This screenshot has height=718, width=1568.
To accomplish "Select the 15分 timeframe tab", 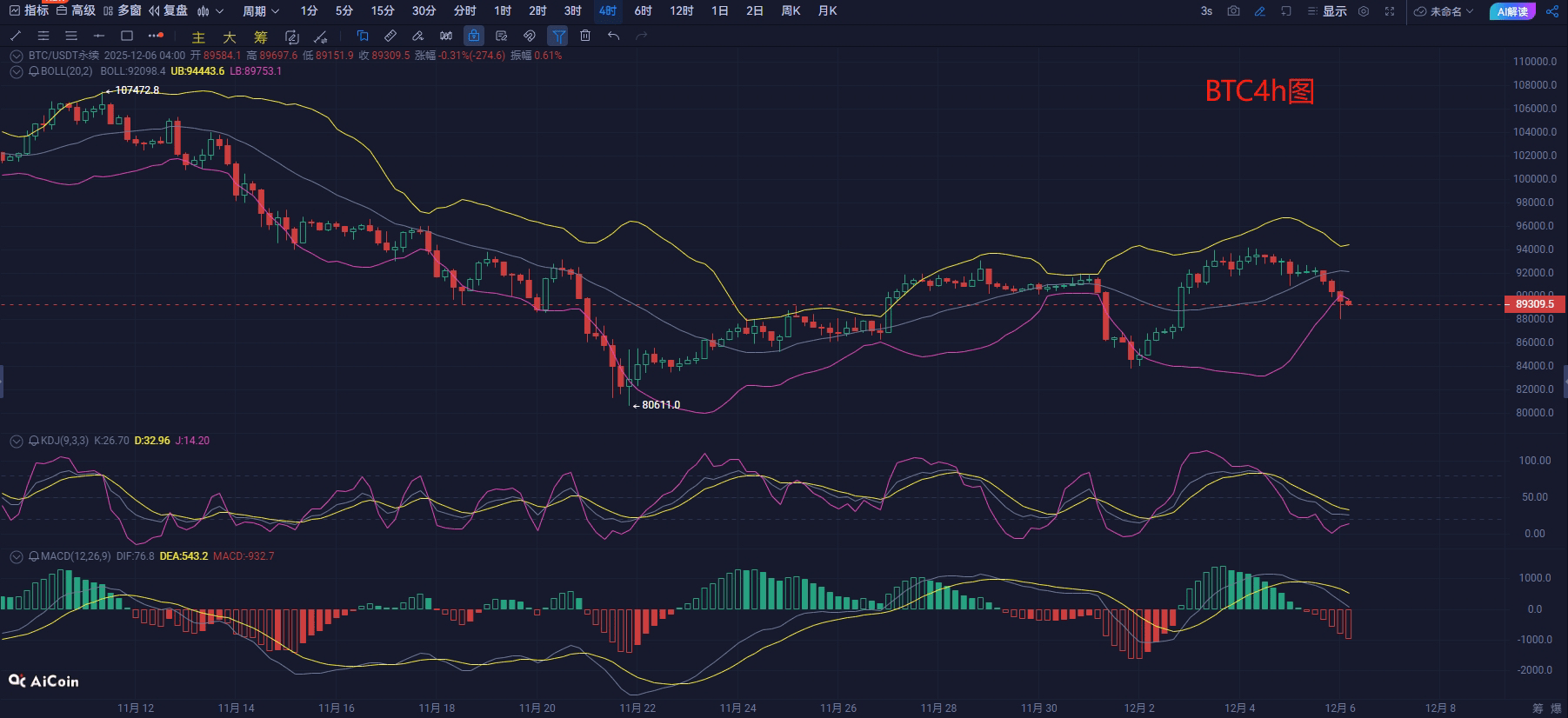I will (382, 11).
